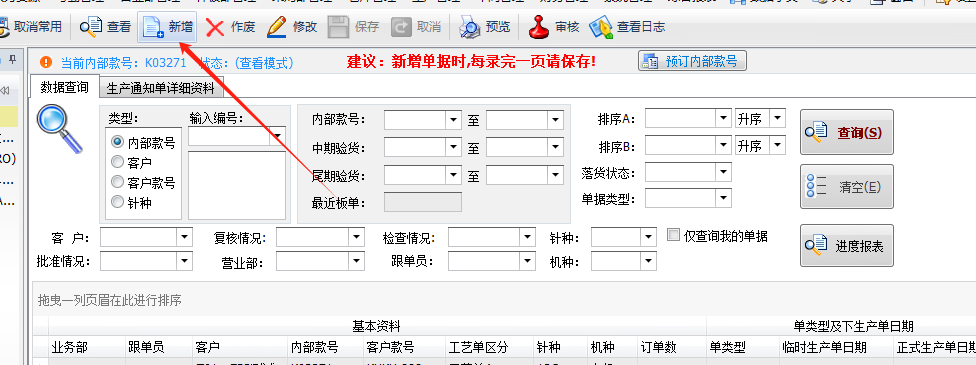Image resolution: width=976 pixels, height=365 pixels.
Task: Click the 预订内部款号 button
Action: point(692,61)
